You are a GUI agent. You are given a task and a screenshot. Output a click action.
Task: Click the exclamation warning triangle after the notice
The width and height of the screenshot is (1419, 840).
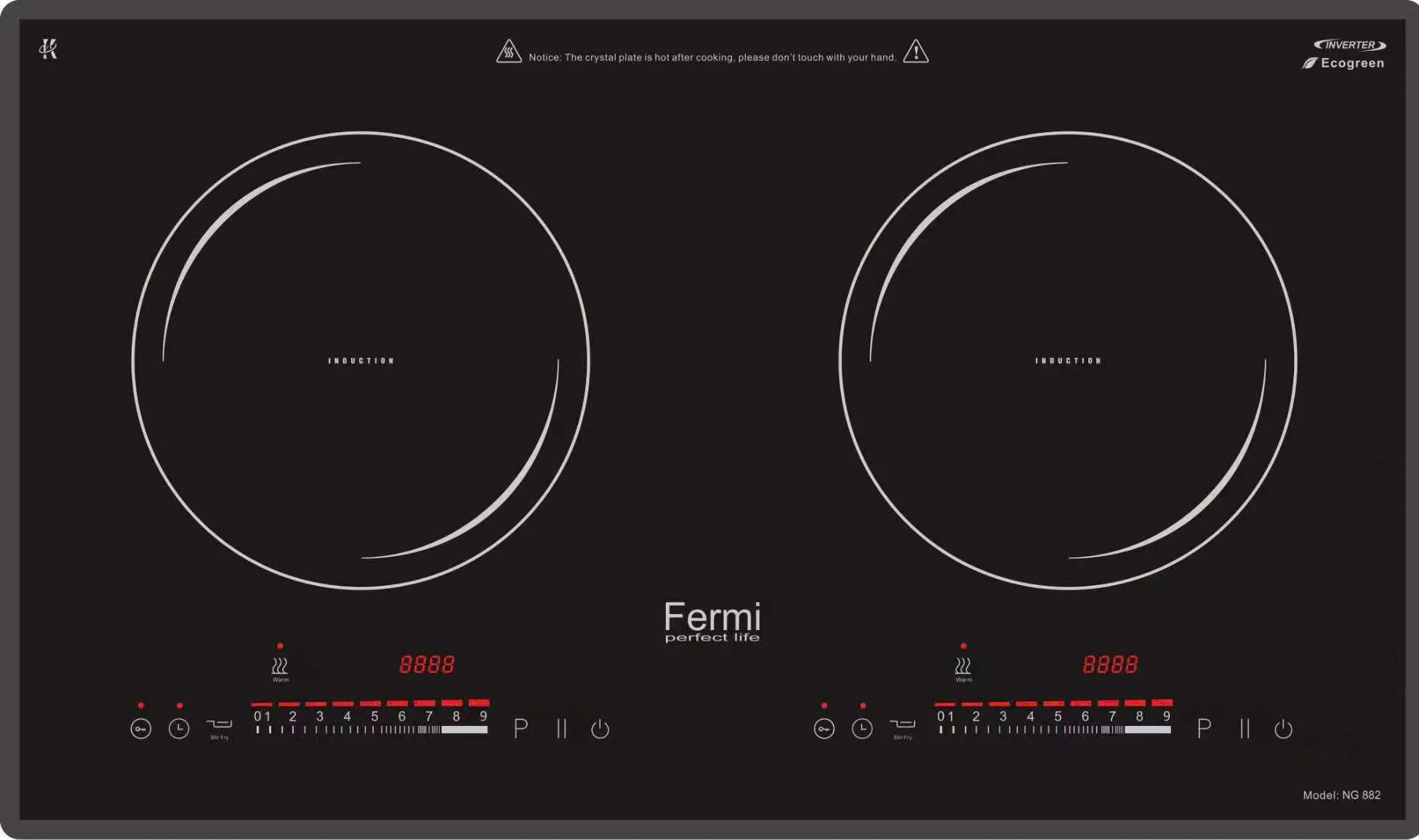click(x=916, y=52)
